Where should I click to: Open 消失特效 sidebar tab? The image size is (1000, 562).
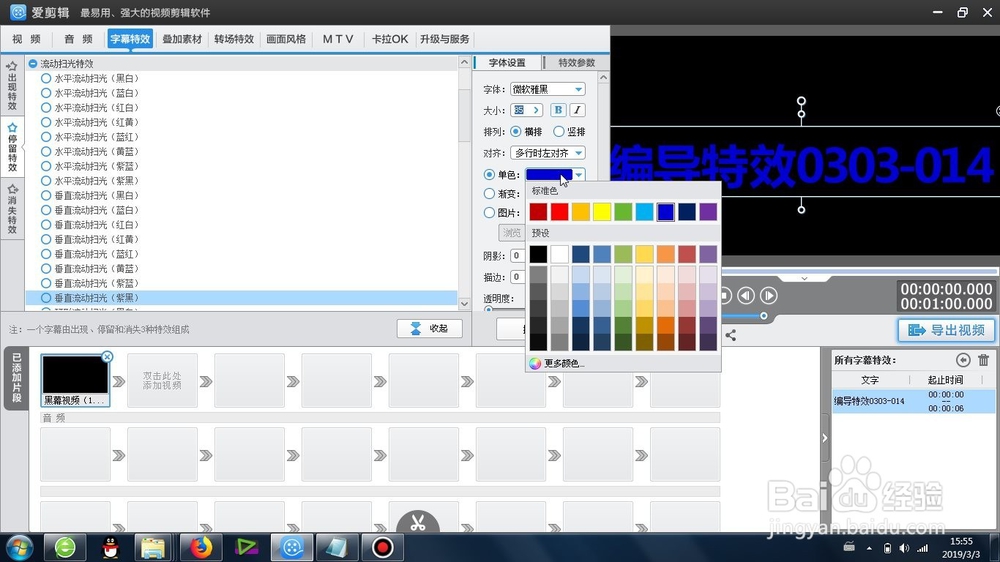pyautogui.click(x=12, y=209)
